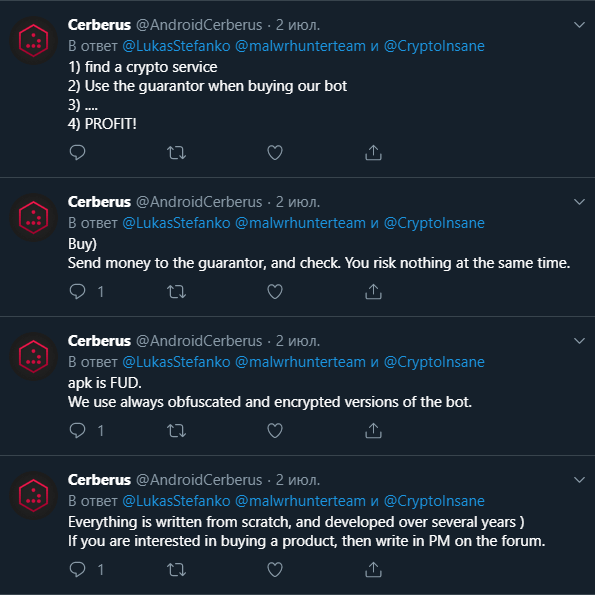
Task: Like the 'apk is FUD' tweet
Action: 275,431
